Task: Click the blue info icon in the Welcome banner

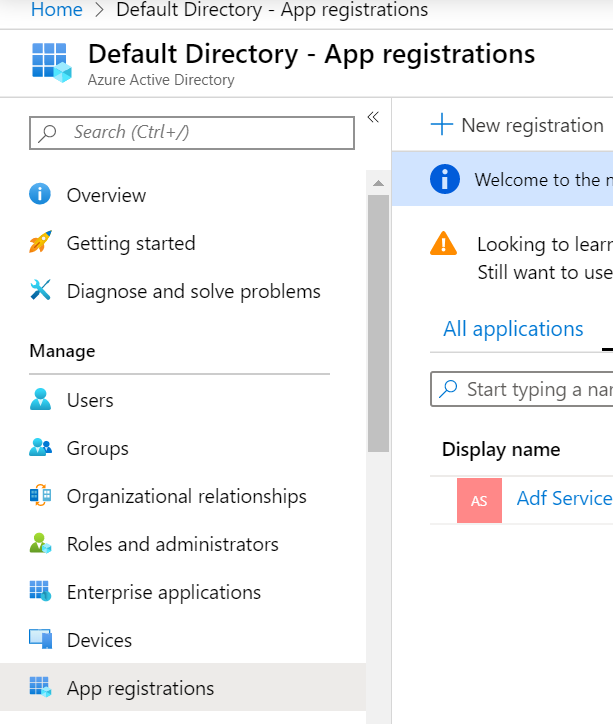Action: pos(445,179)
